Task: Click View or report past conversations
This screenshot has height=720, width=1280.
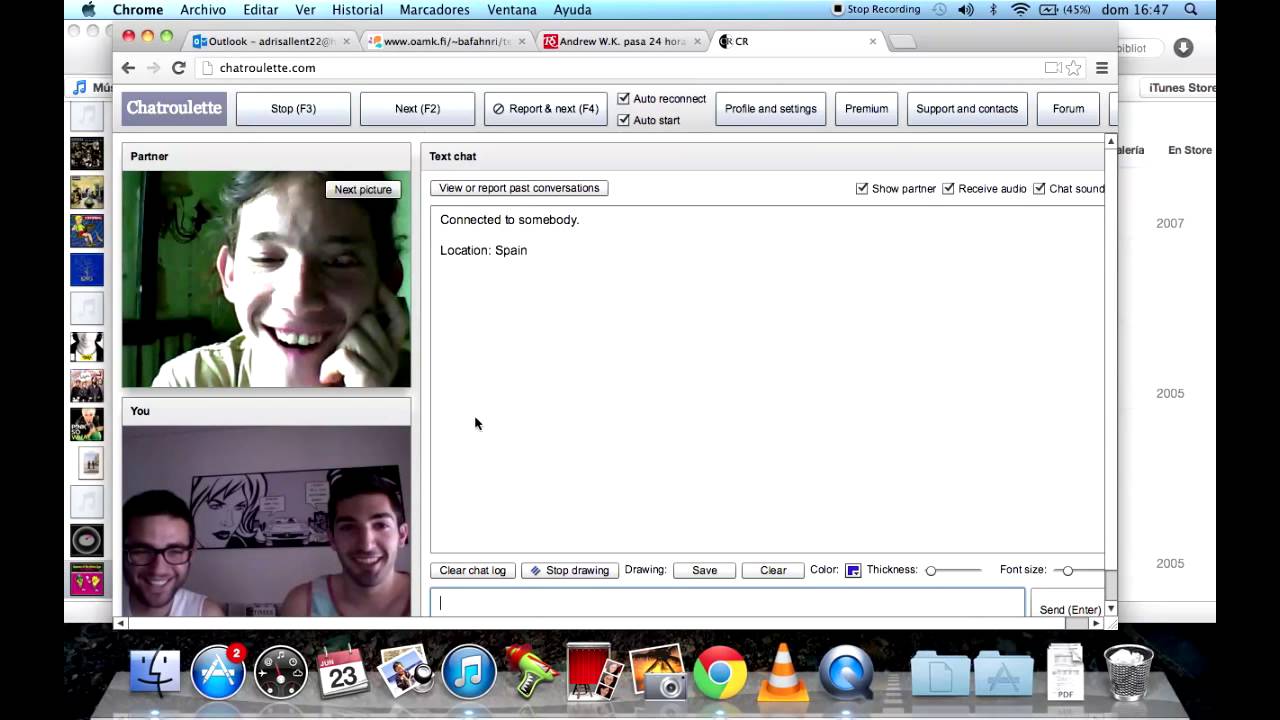Action: [519, 188]
